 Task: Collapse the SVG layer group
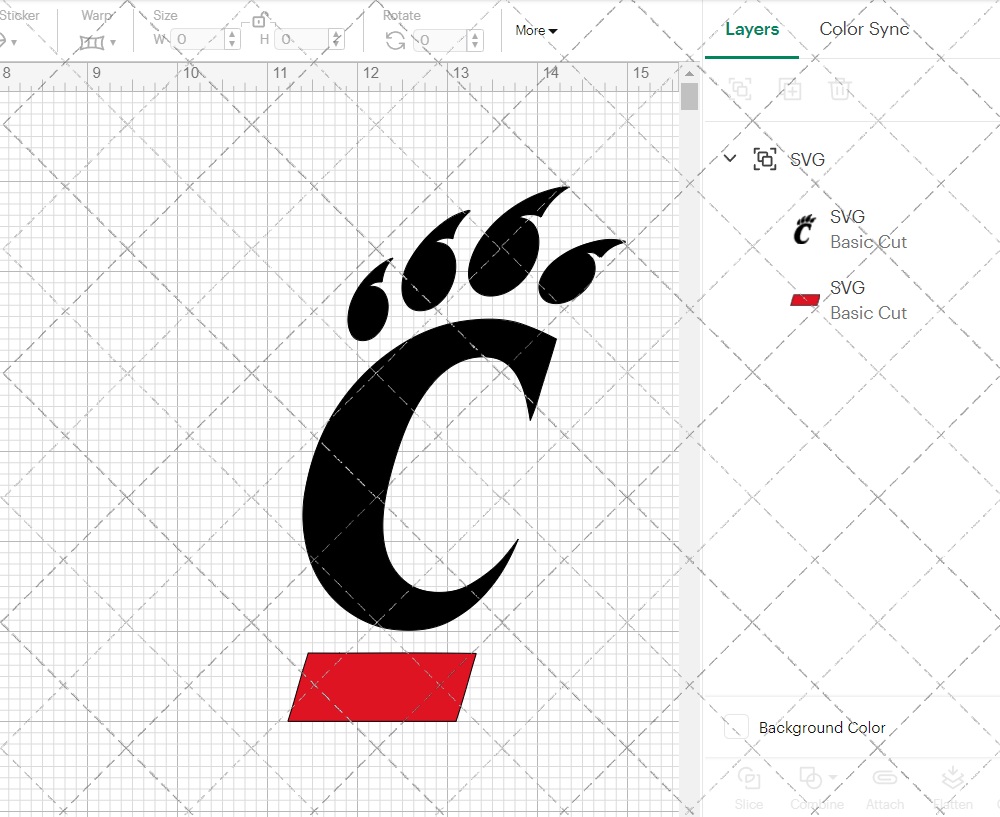click(x=729, y=158)
